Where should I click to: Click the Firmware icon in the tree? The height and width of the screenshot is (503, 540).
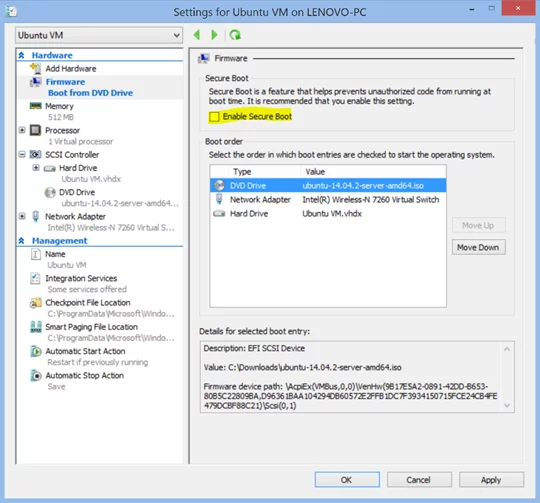tap(35, 82)
